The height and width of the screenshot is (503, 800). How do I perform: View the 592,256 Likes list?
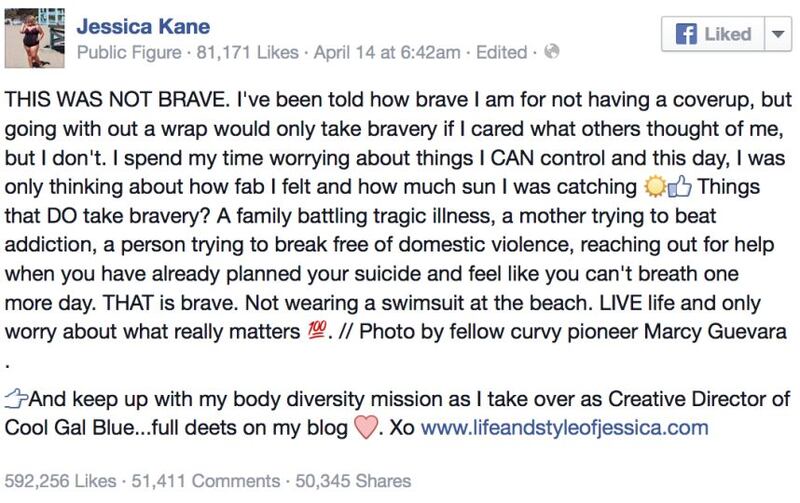click(60, 481)
